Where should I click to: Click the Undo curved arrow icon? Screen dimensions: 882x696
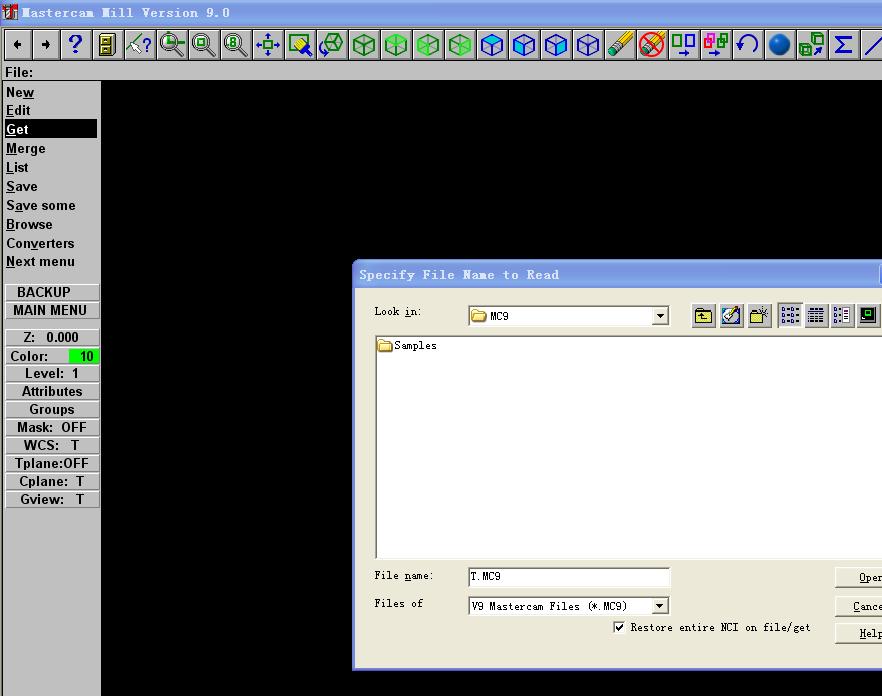(x=748, y=44)
